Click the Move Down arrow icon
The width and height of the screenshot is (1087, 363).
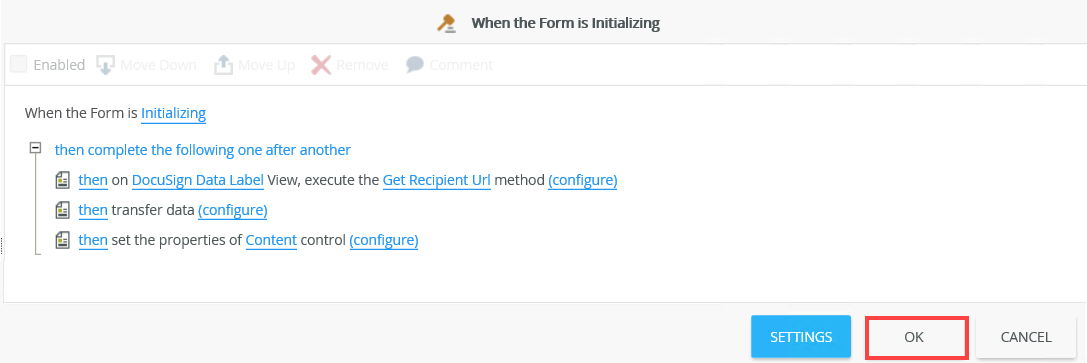click(x=105, y=64)
